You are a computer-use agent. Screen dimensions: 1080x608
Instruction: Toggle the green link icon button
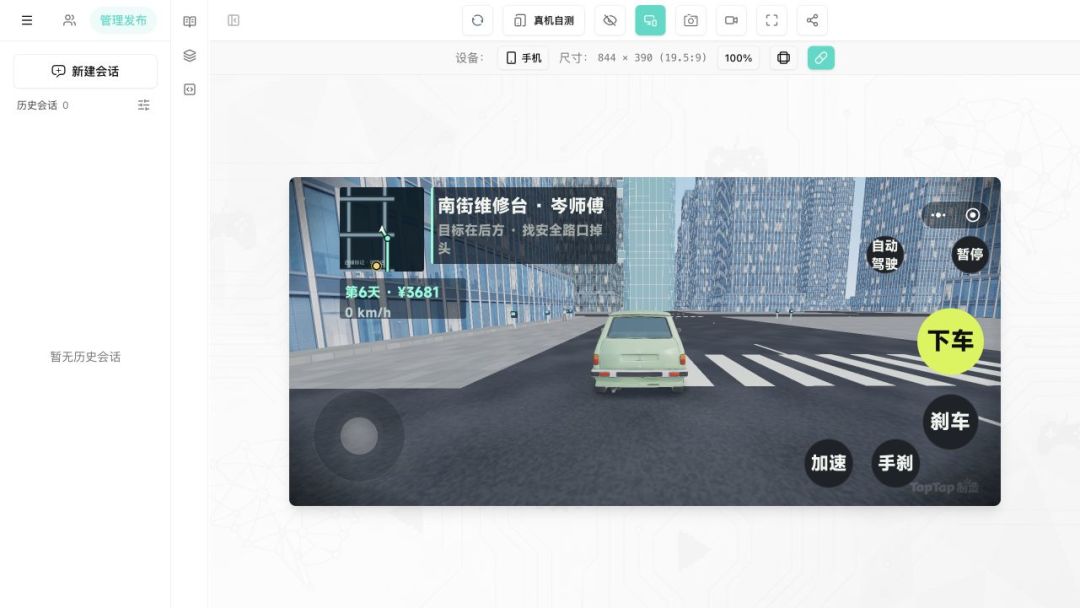click(x=820, y=58)
